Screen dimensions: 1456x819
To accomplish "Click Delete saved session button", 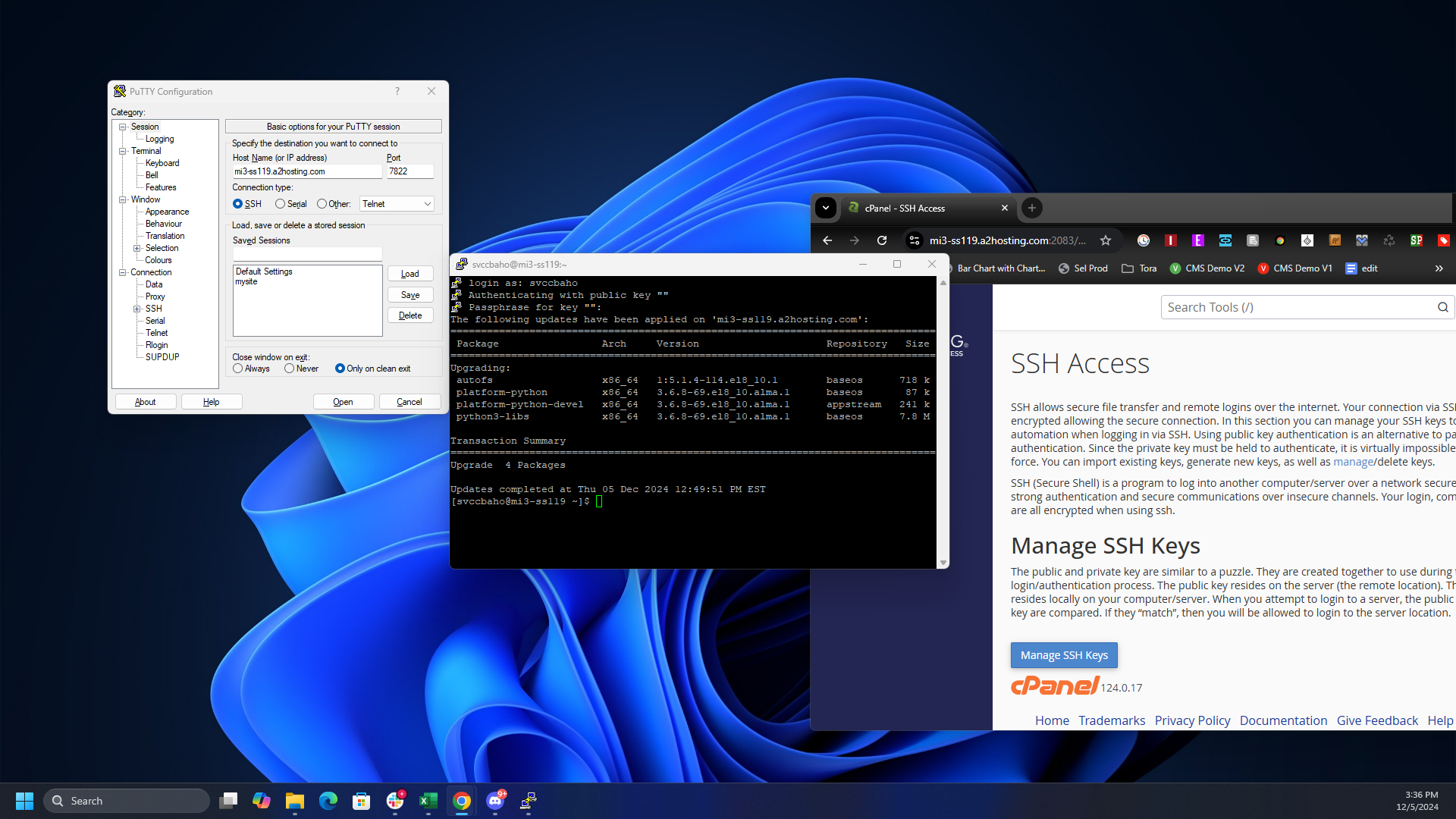I will tap(410, 315).
